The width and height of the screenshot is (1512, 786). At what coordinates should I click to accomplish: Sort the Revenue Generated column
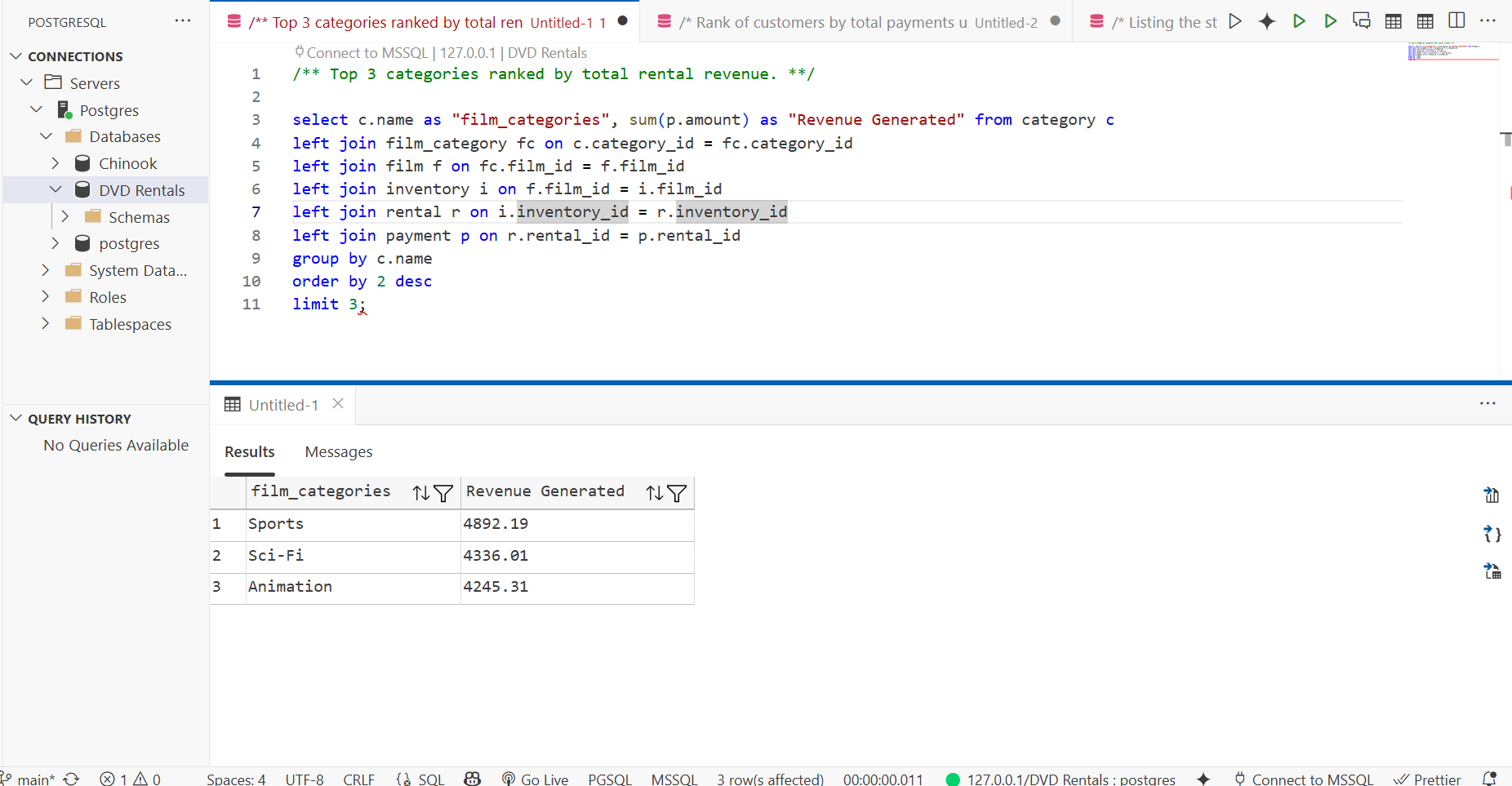coord(655,493)
